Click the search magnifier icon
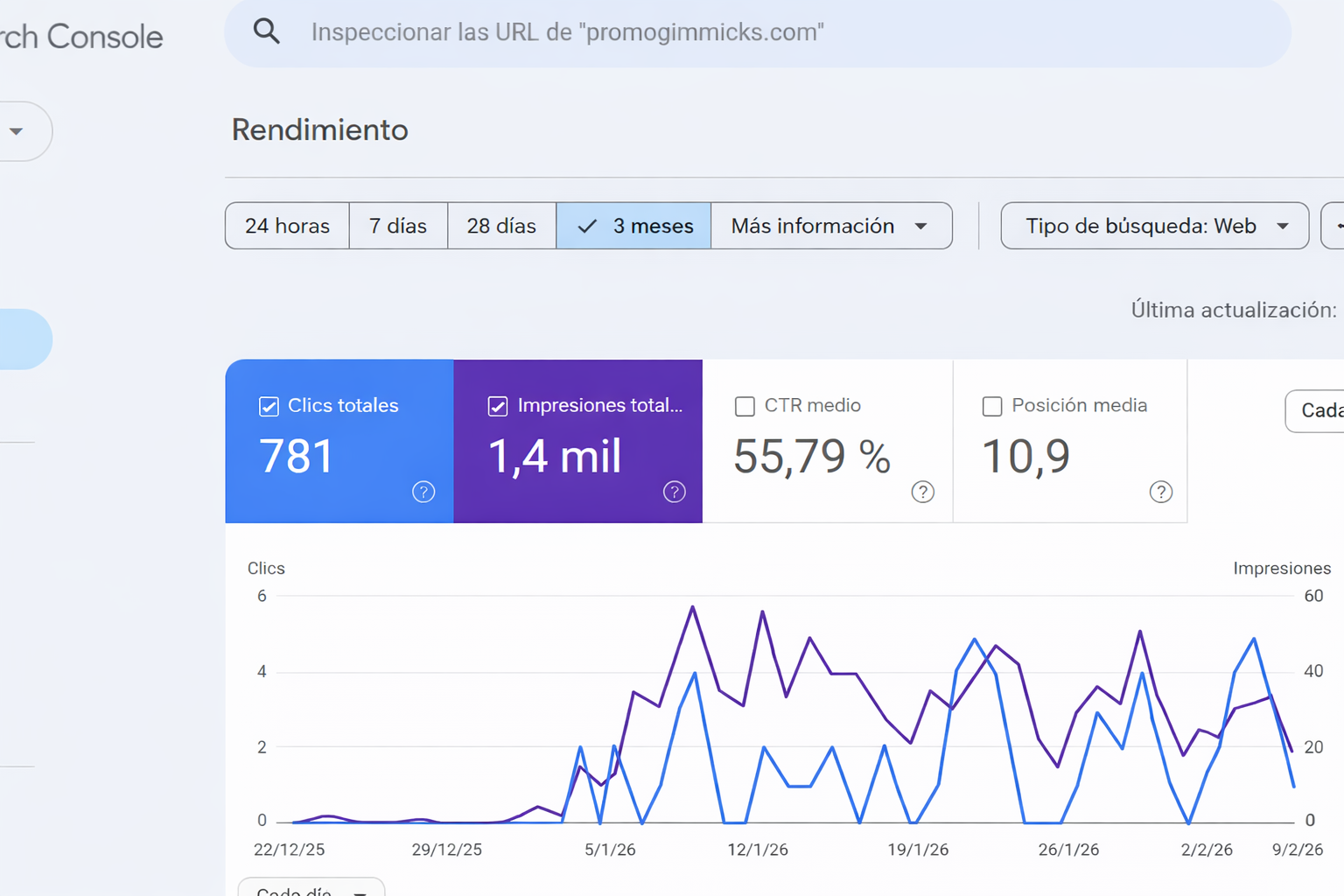 click(267, 32)
